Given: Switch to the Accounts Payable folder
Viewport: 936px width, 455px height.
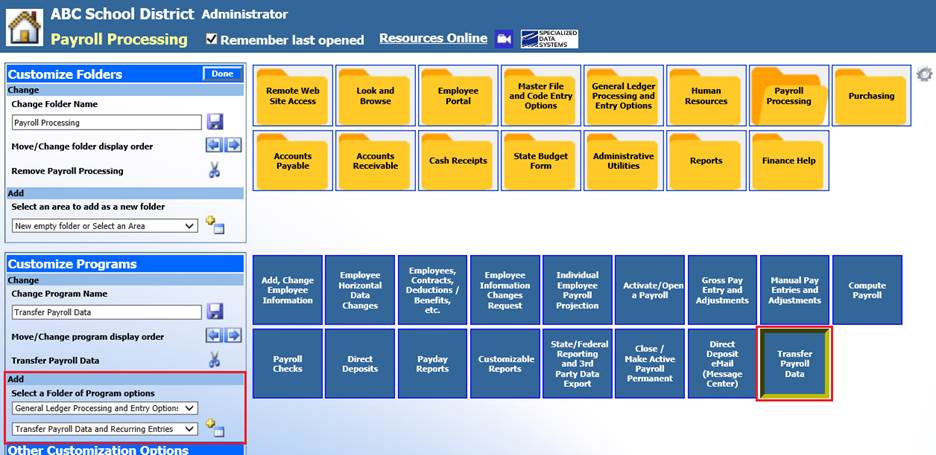Looking at the screenshot, I should pos(292,161).
